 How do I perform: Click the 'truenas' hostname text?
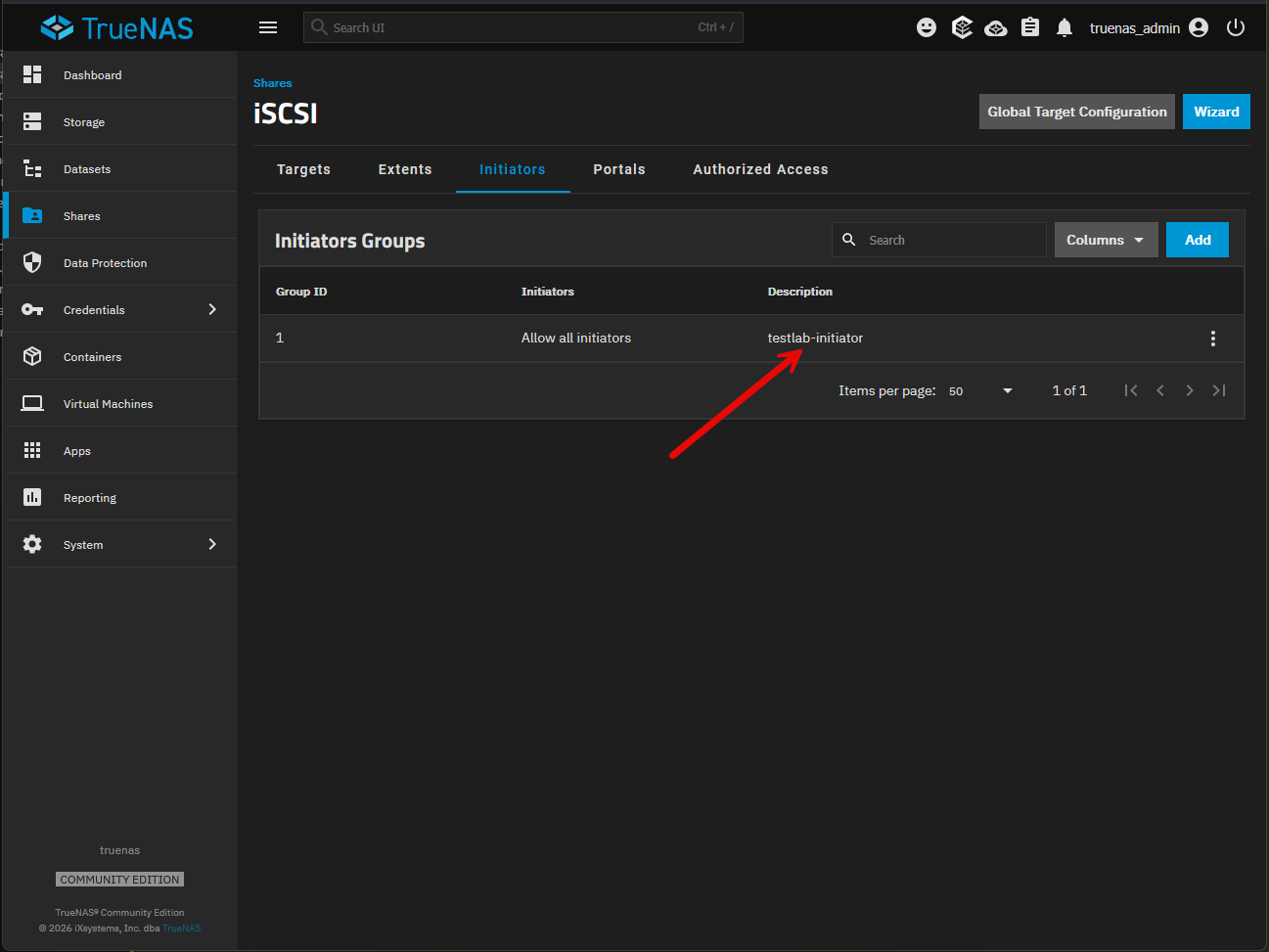coord(120,850)
